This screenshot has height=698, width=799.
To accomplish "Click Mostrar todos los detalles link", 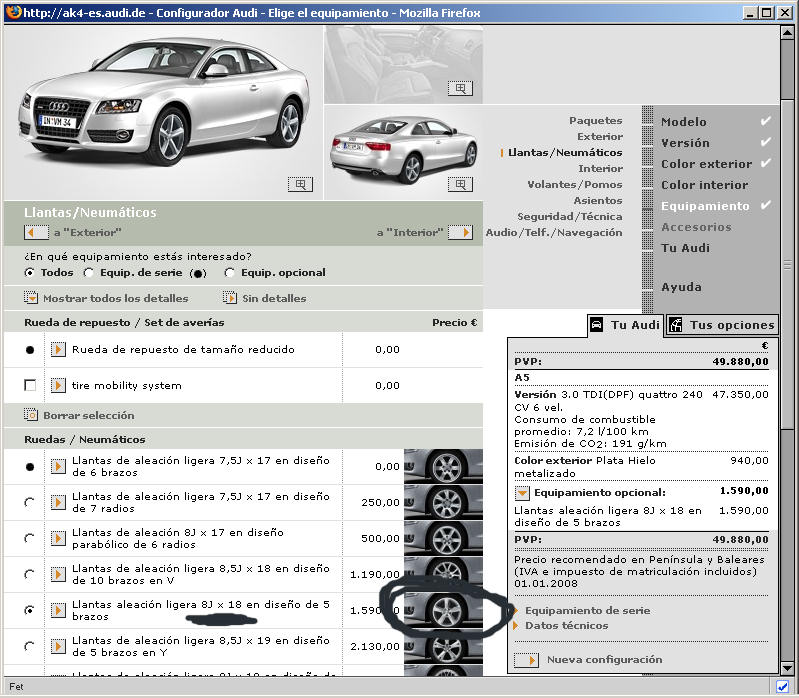I will 116,298.
